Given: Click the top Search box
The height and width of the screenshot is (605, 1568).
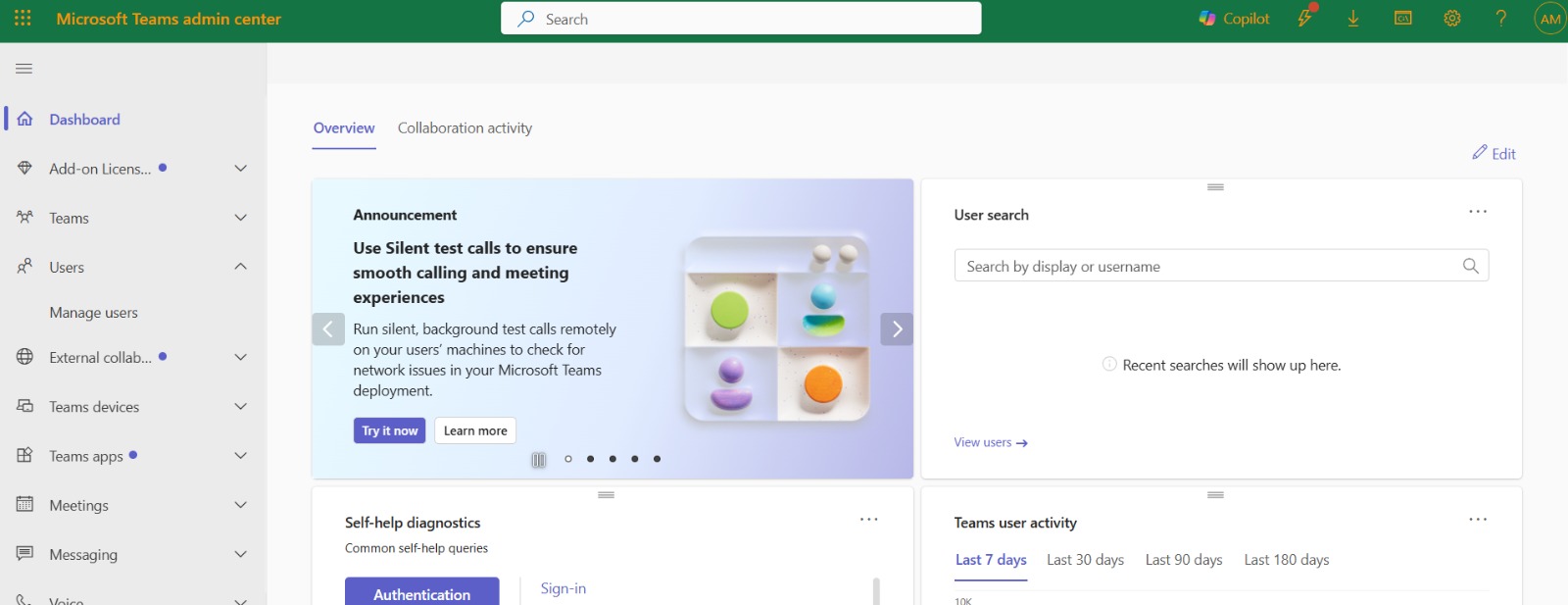Looking at the screenshot, I should pos(741,19).
